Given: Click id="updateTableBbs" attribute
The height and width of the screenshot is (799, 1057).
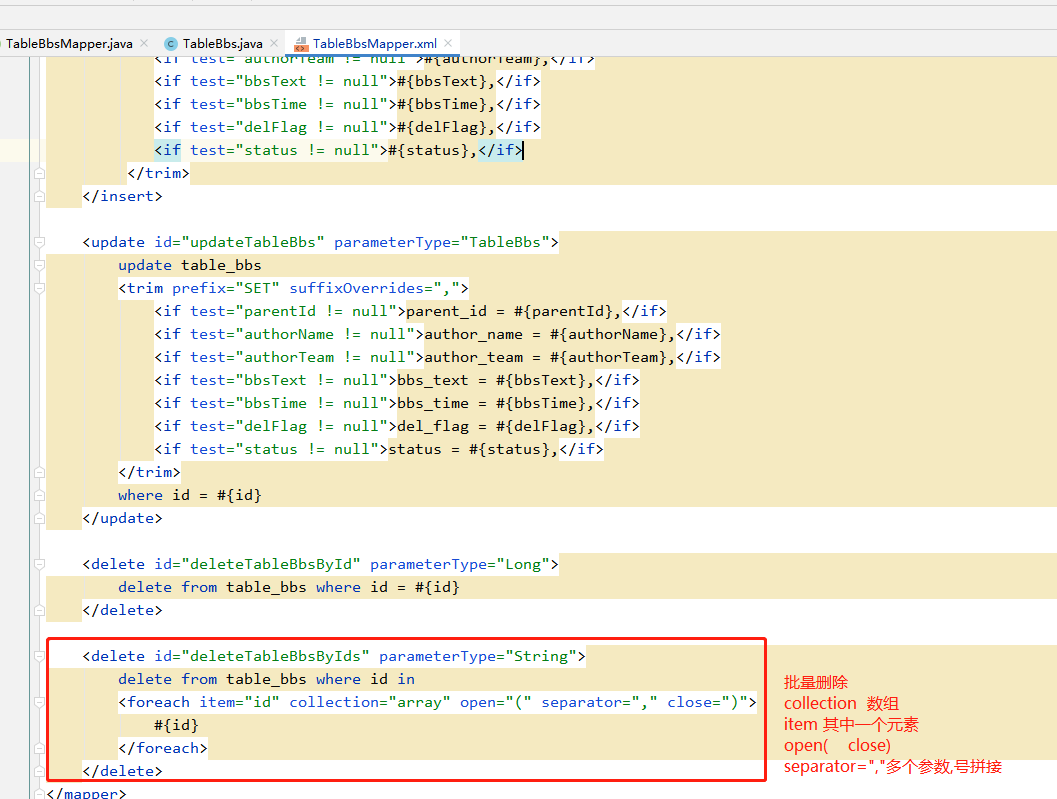Looking at the screenshot, I should coord(239,242).
